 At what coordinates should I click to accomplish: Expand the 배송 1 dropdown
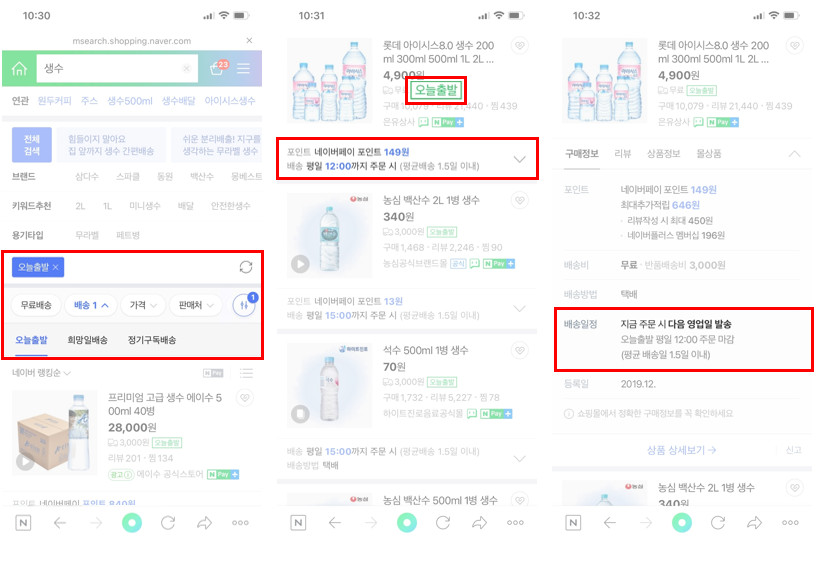coord(91,305)
